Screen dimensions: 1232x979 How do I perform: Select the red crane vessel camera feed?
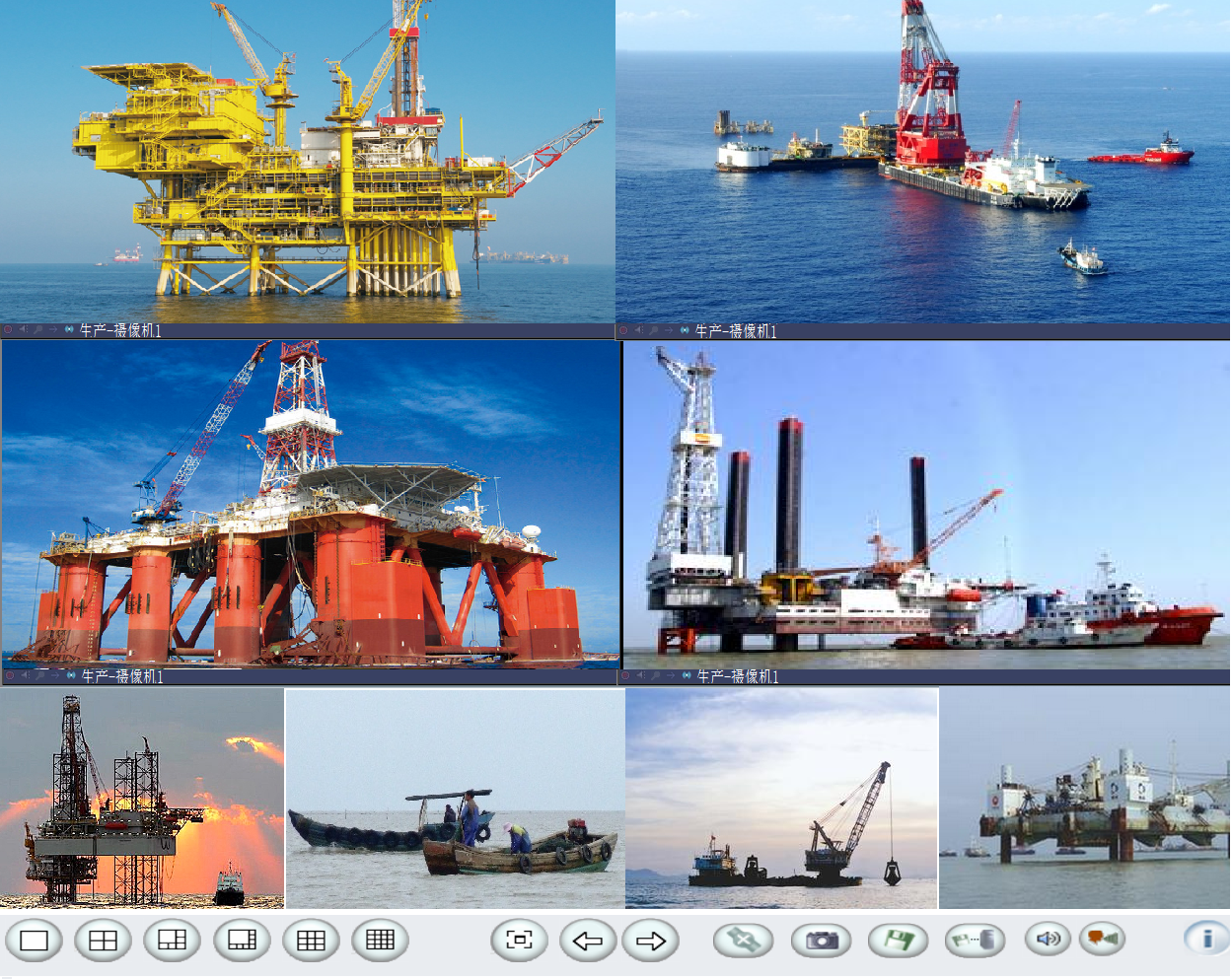pos(922,161)
